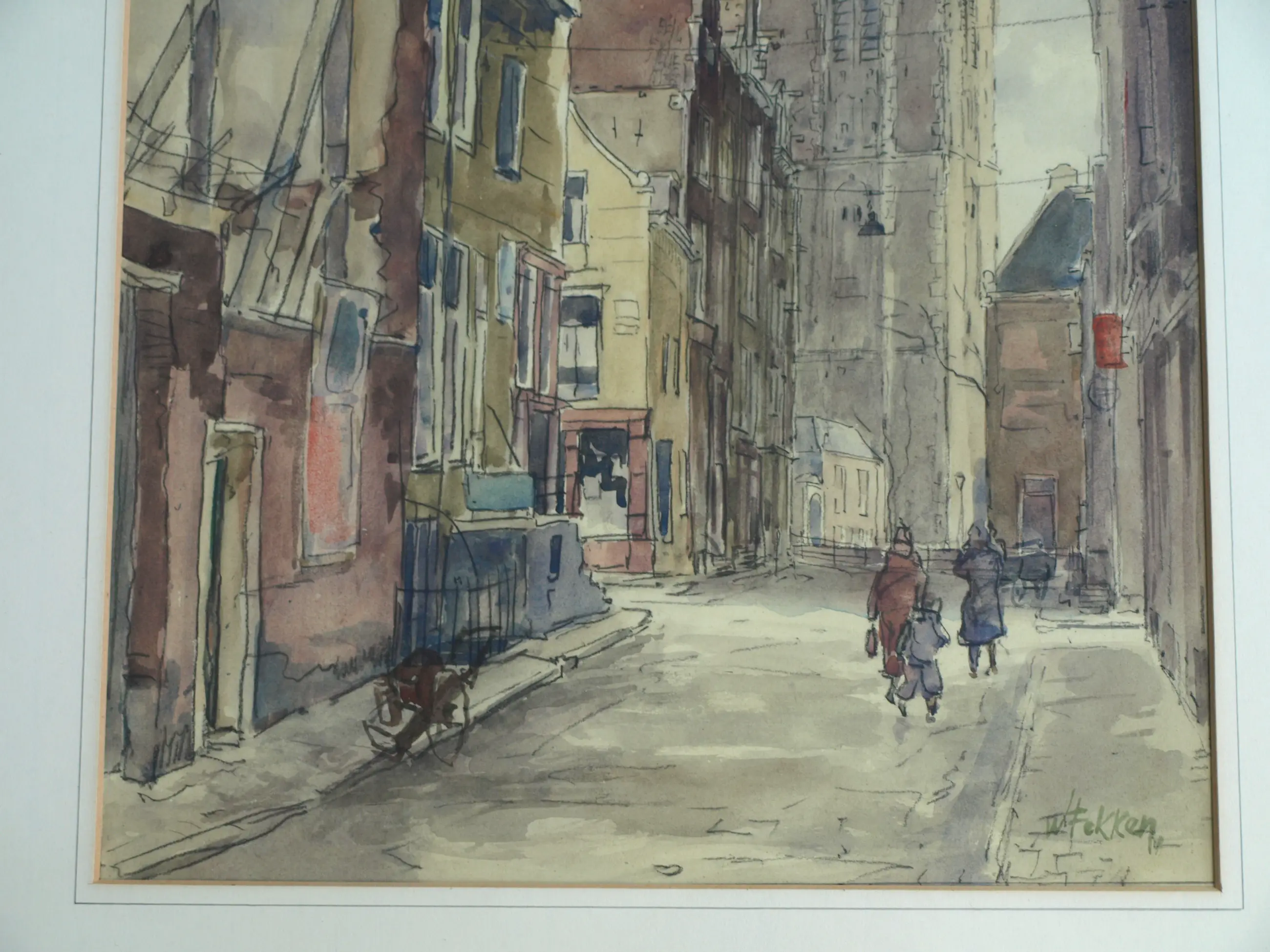
Task: Click the light blue sign above the fence
Action: pyautogui.click(x=500, y=492)
